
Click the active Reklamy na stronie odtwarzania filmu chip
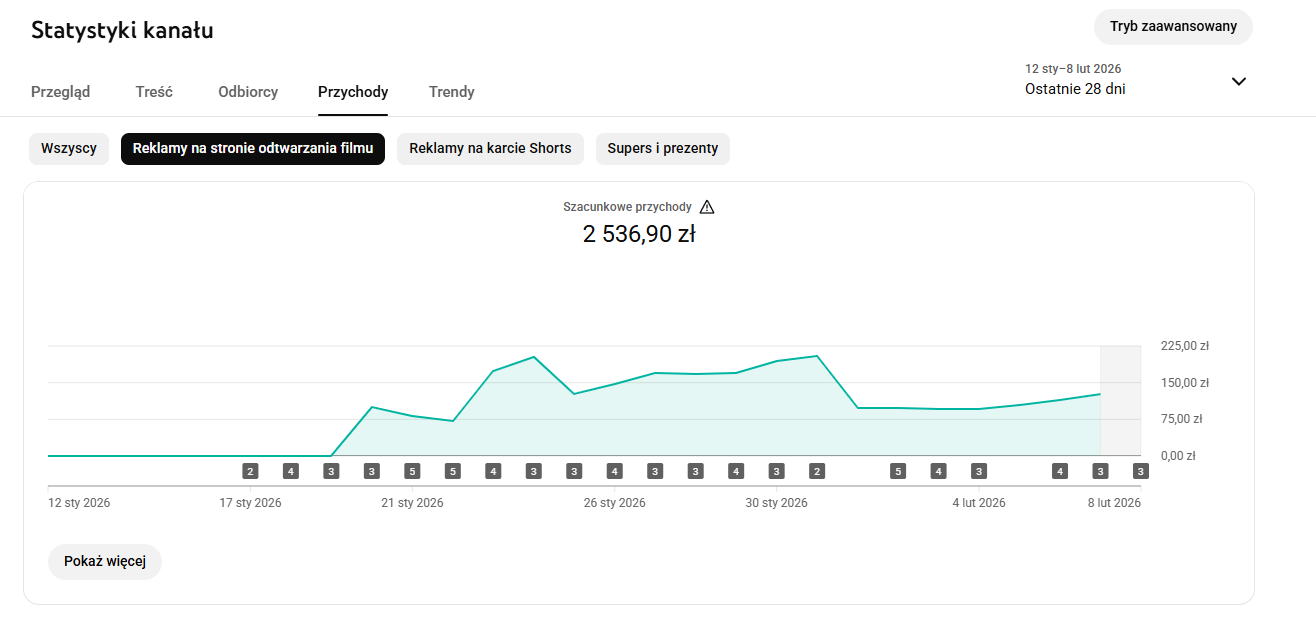point(253,149)
